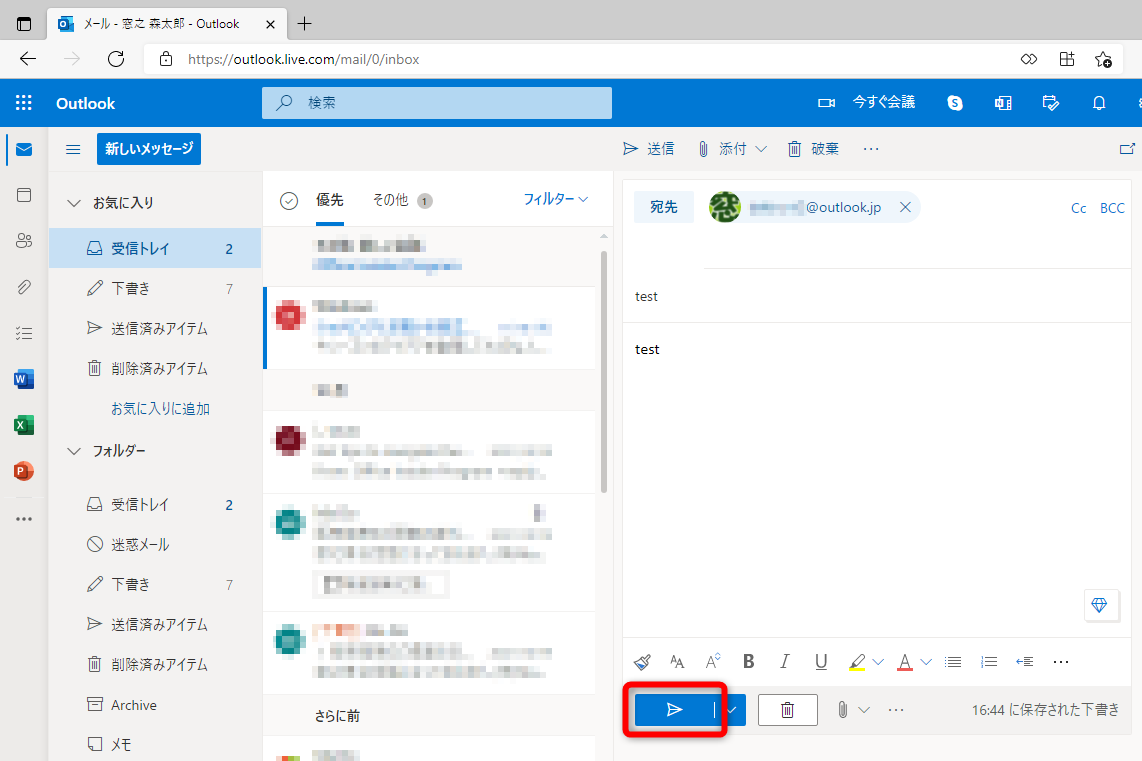Launch Word from the app sidebar
The width and height of the screenshot is (1142, 761).
click(24, 379)
